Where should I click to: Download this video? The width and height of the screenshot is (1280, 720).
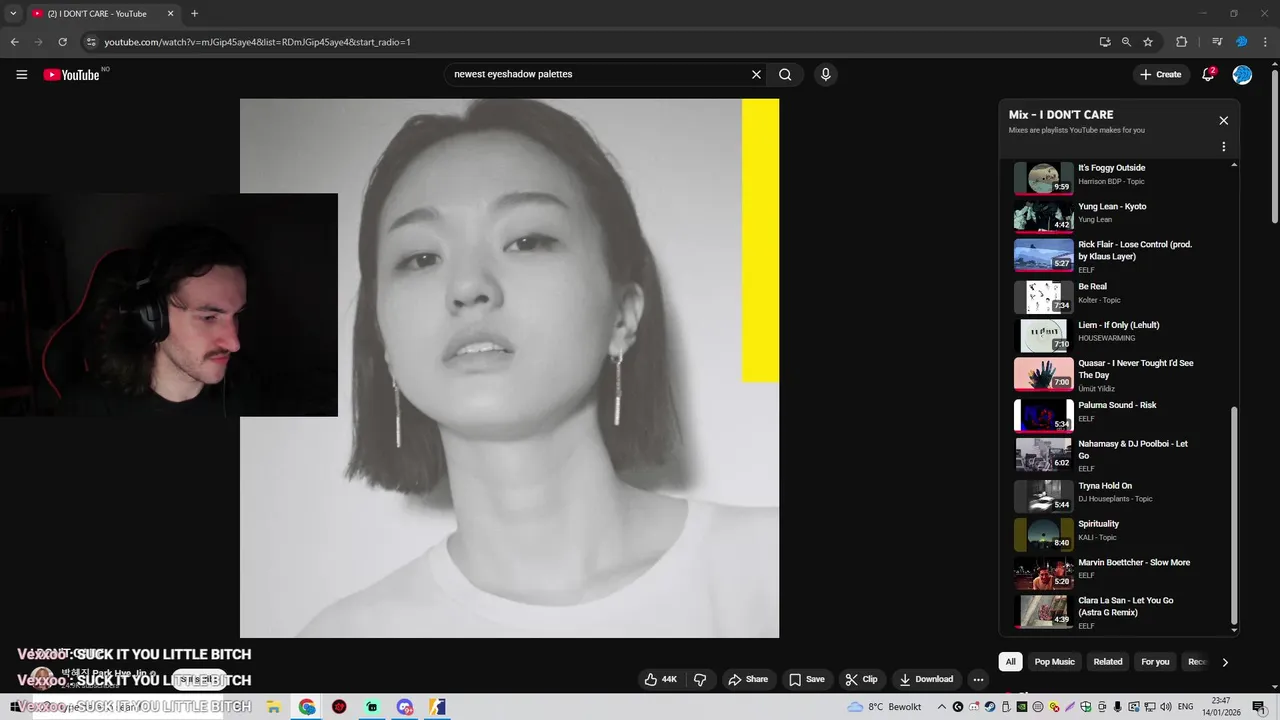(926, 679)
